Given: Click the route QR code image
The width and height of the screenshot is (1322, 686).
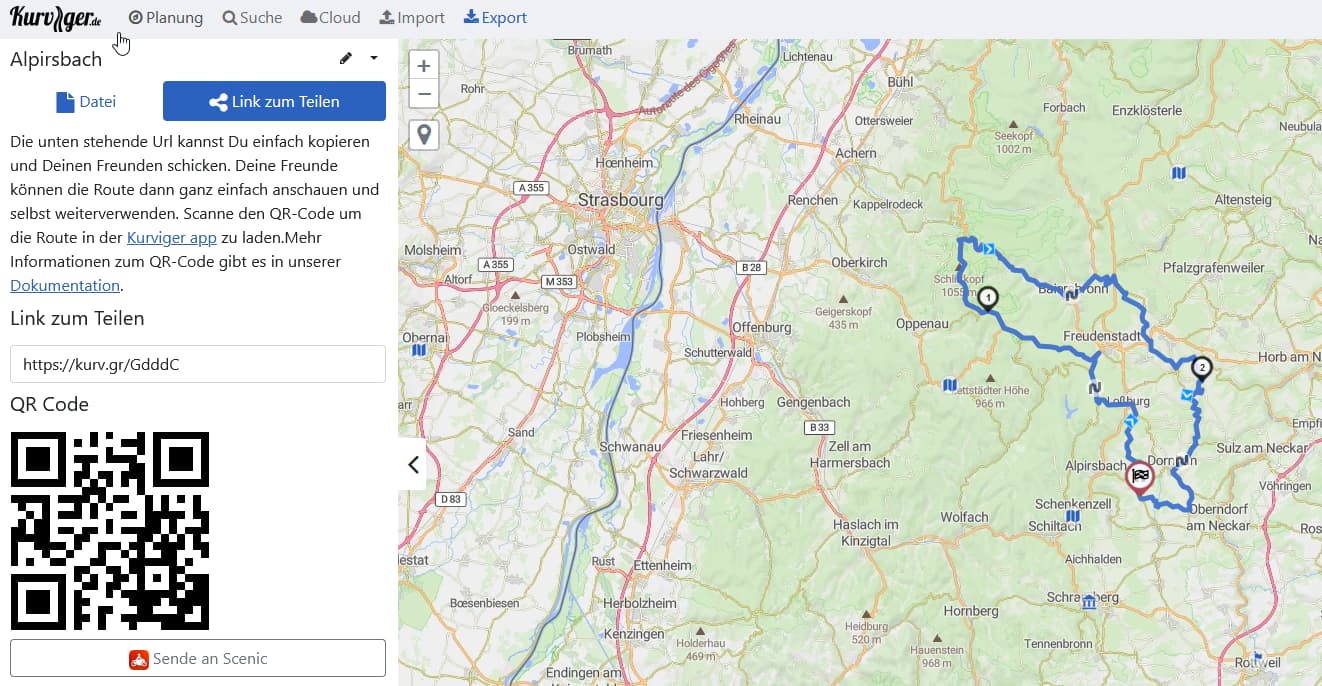Looking at the screenshot, I should 110,531.
